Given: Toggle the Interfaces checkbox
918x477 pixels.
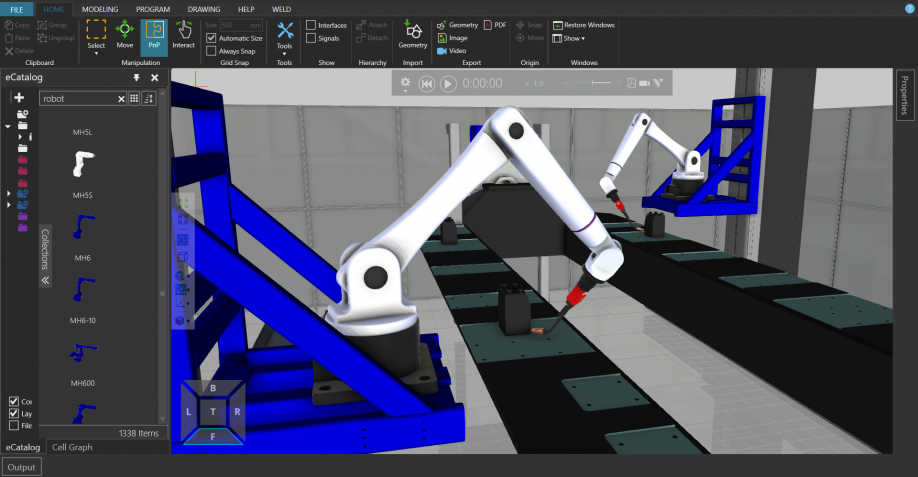Looking at the screenshot, I should tap(311, 25).
